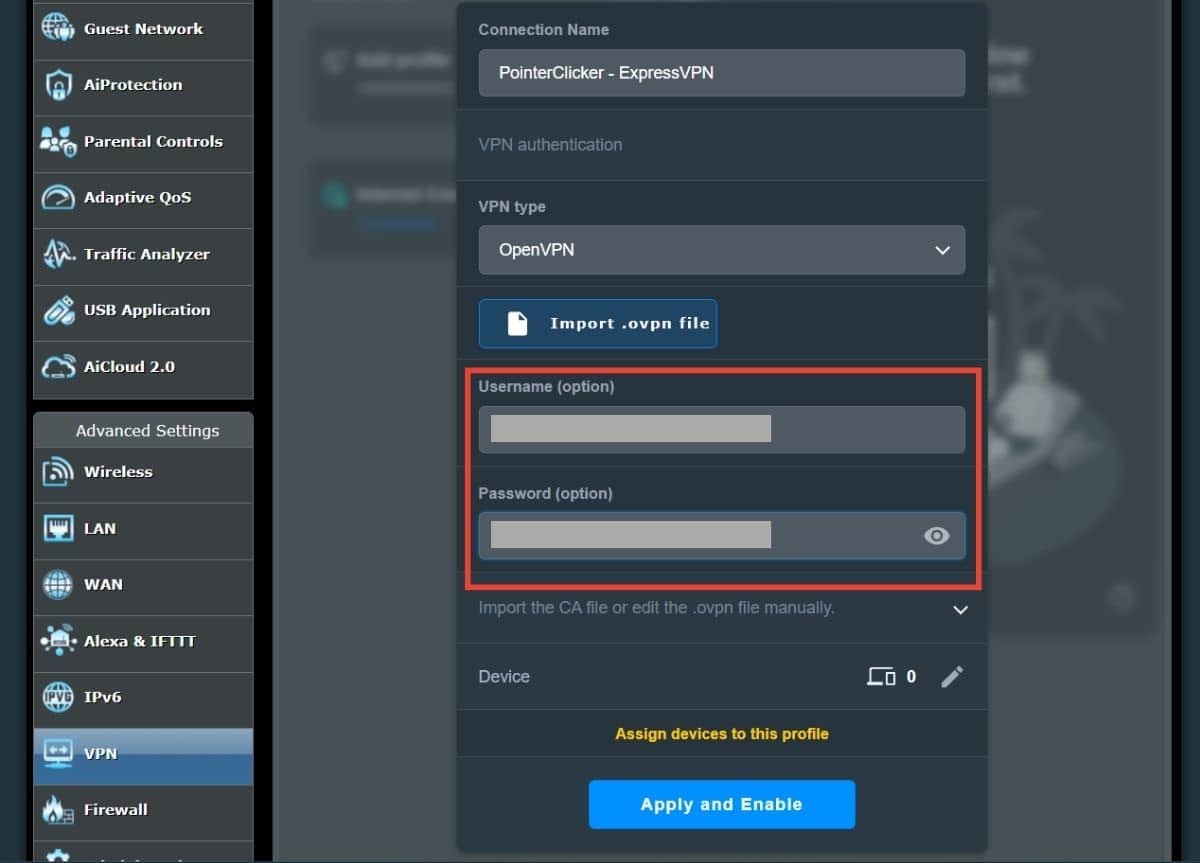Select the VPN sidebar icon
The width and height of the screenshot is (1200, 863).
58,753
